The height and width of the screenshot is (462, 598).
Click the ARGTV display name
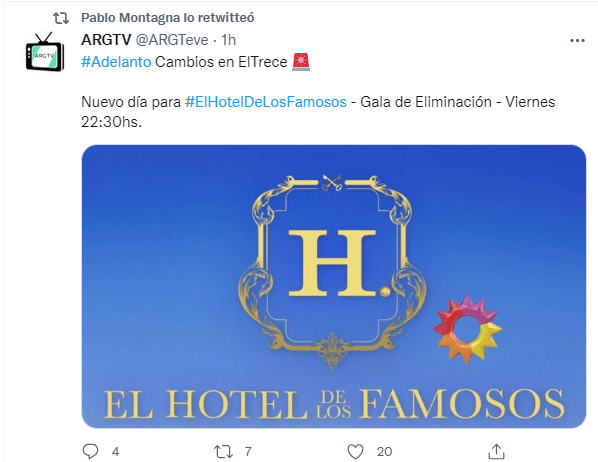[106, 40]
